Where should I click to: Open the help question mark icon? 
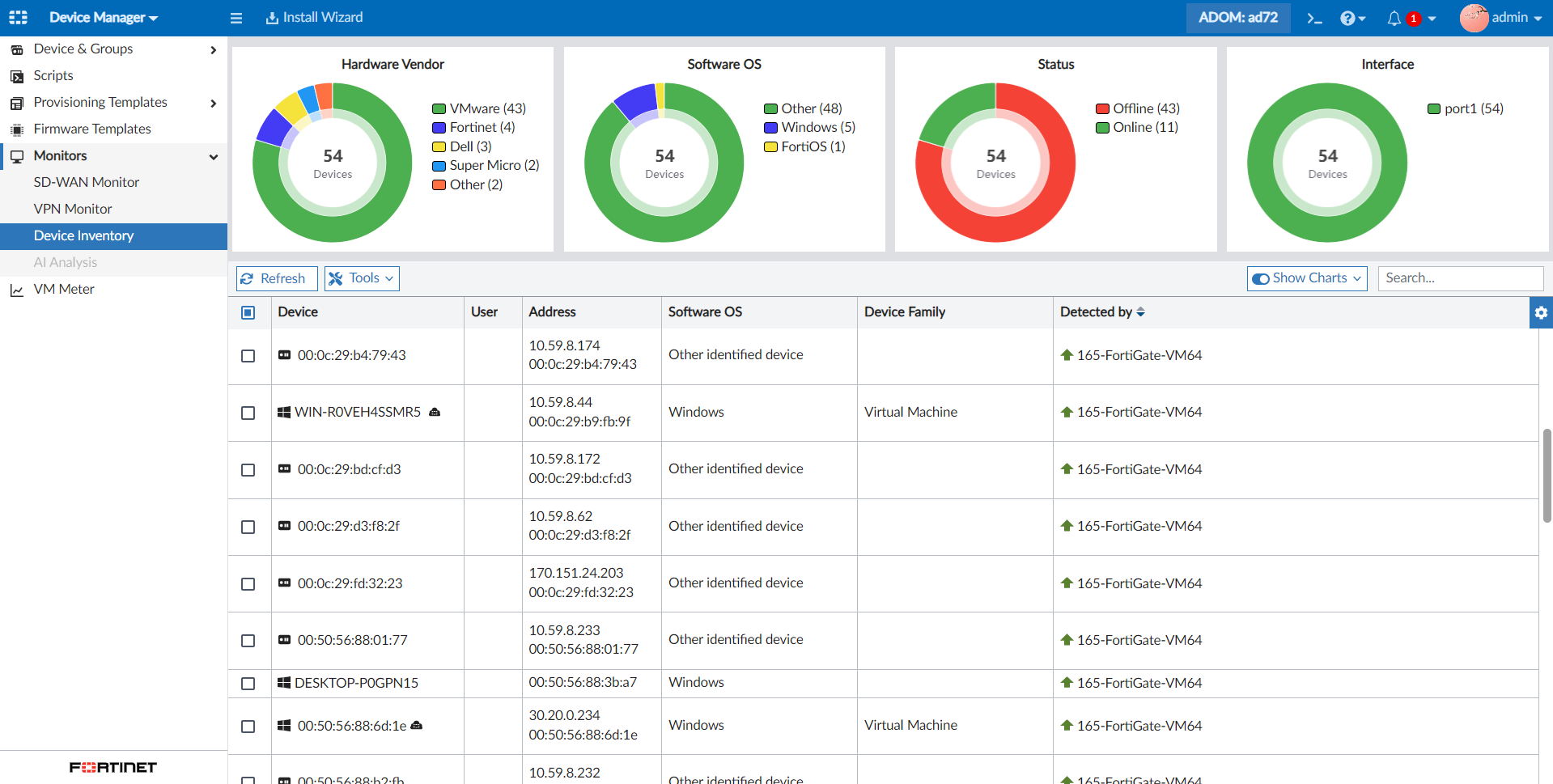(1348, 18)
